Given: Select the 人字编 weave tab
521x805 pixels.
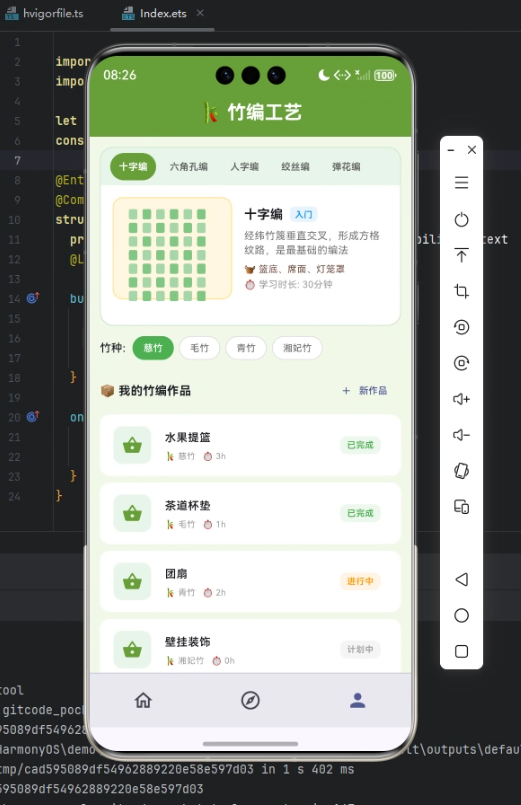Looking at the screenshot, I should click(x=244, y=166).
